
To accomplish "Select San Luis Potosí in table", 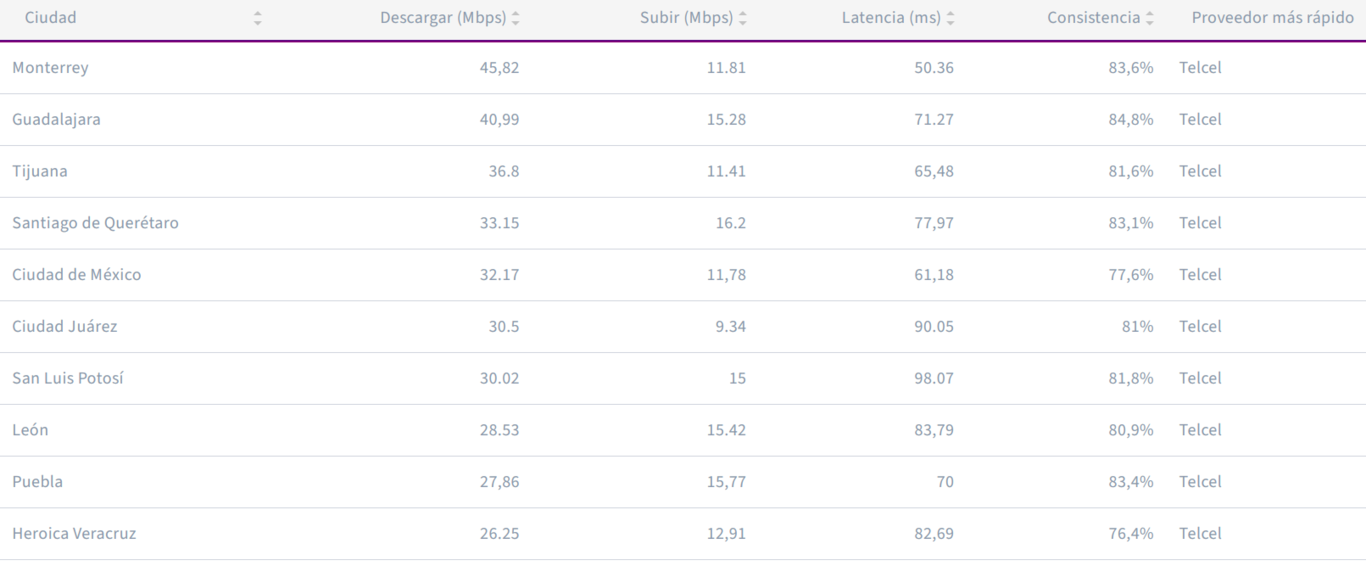I will (68, 378).
